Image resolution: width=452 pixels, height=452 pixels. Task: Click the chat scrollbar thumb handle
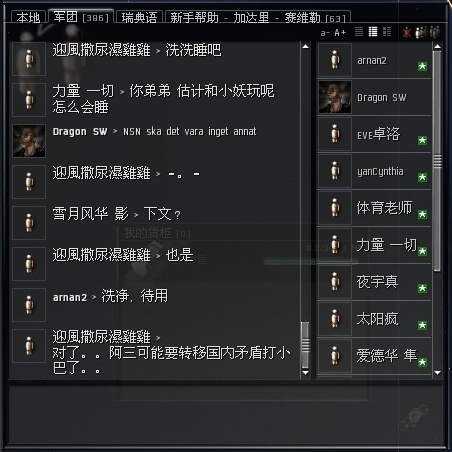point(305,345)
